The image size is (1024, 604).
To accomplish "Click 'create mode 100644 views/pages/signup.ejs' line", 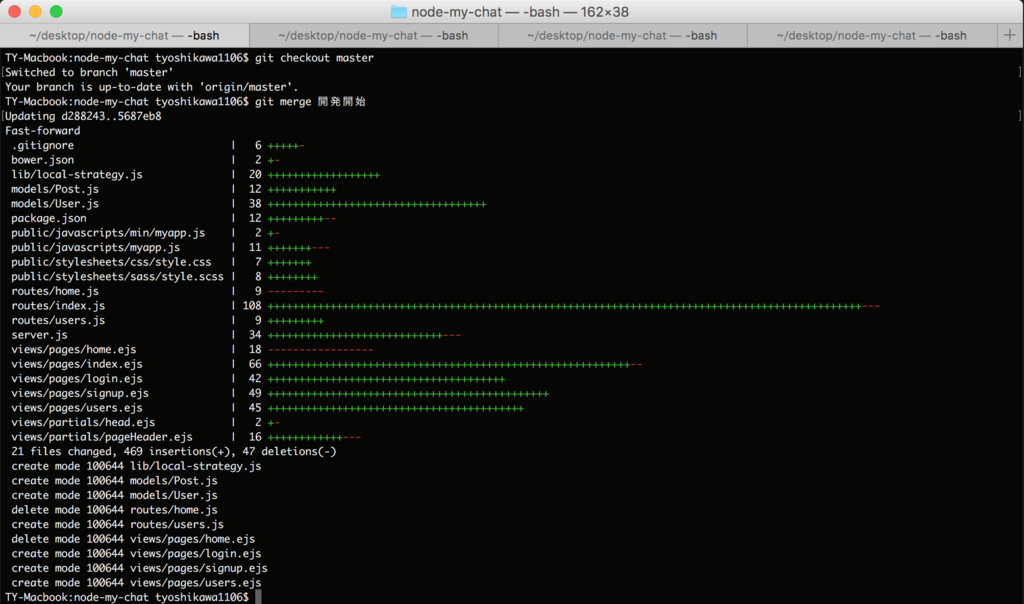I will pyautogui.click(x=139, y=568).
